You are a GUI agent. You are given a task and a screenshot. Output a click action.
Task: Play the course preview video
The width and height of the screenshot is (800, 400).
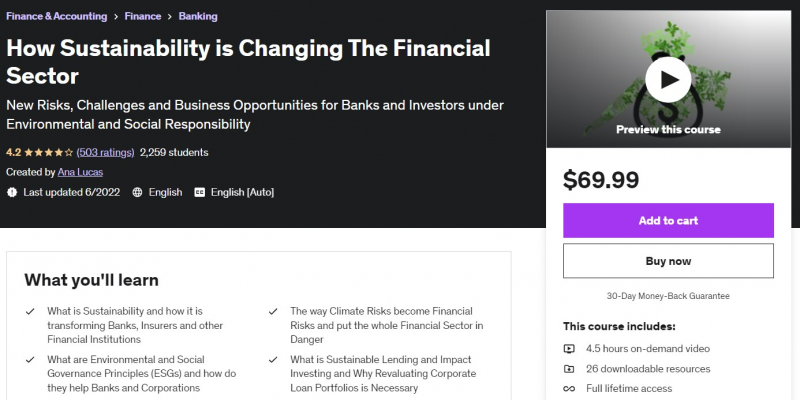click(x=668, y=81)
